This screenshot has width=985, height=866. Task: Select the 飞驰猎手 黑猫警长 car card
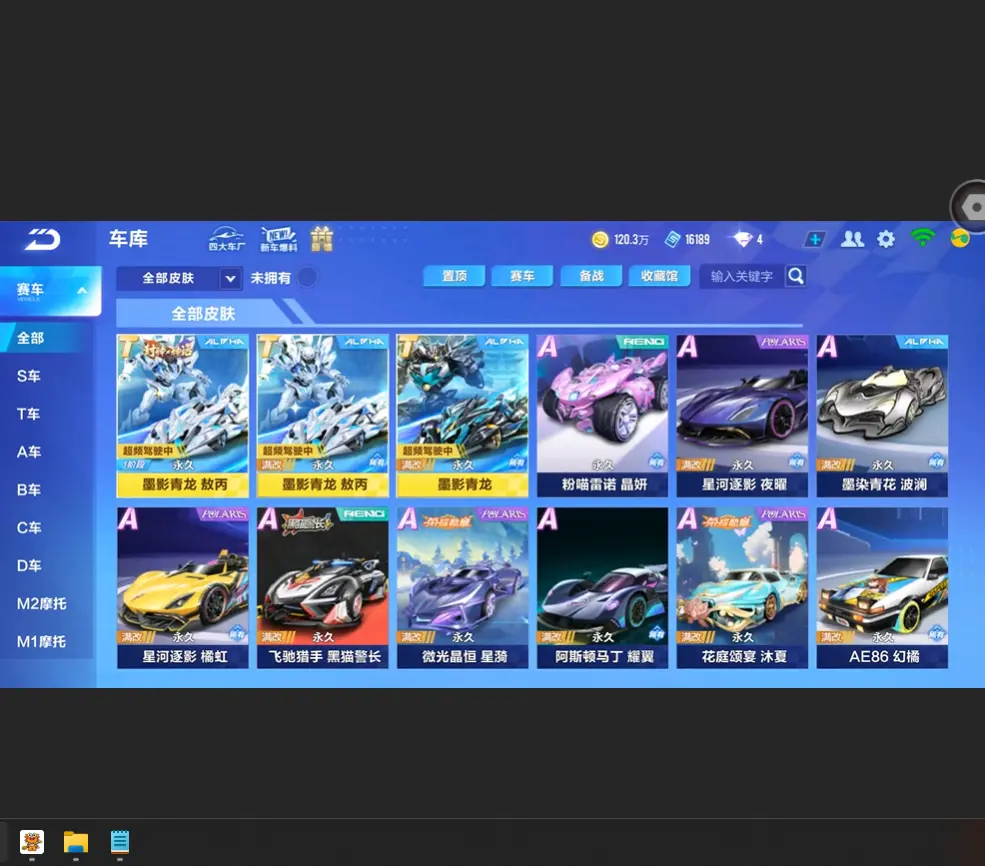323,588
